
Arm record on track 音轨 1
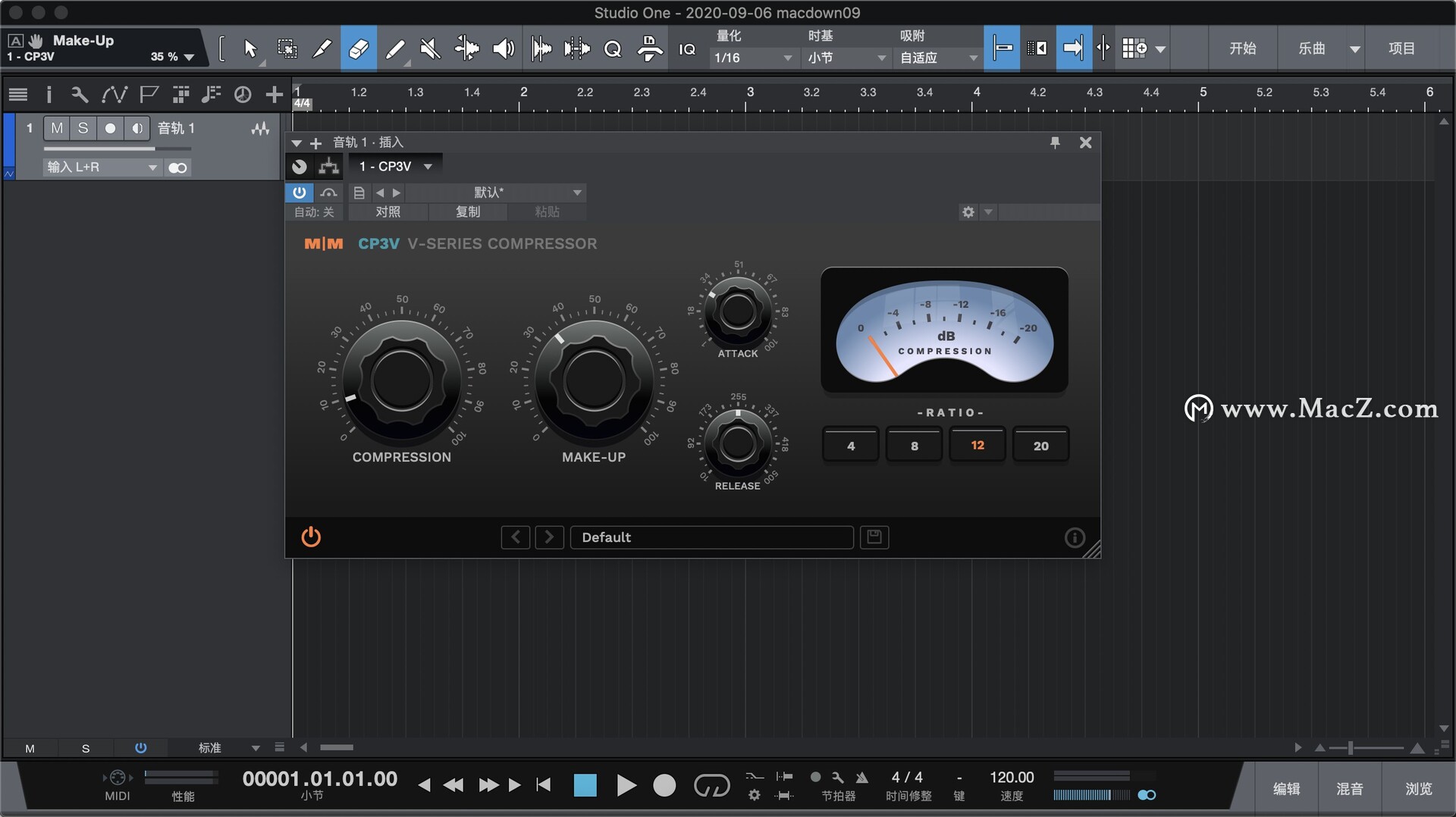click(x=110, y=128)
